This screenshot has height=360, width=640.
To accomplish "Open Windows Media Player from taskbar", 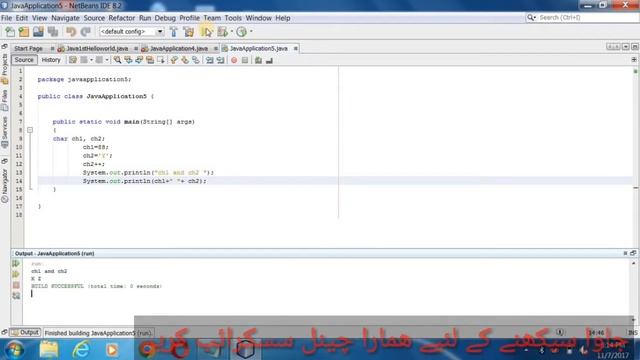I will click(x=112, y=349).
